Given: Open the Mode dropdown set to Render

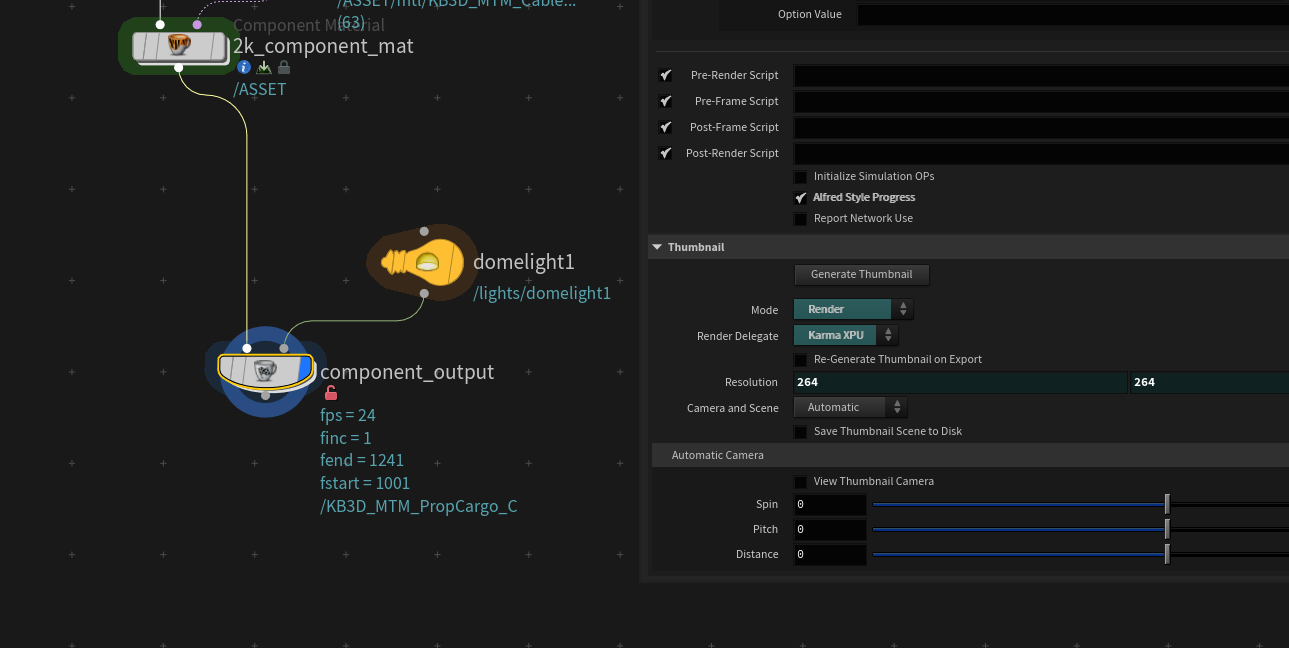Looking at the screenshot, I should 853,310.
